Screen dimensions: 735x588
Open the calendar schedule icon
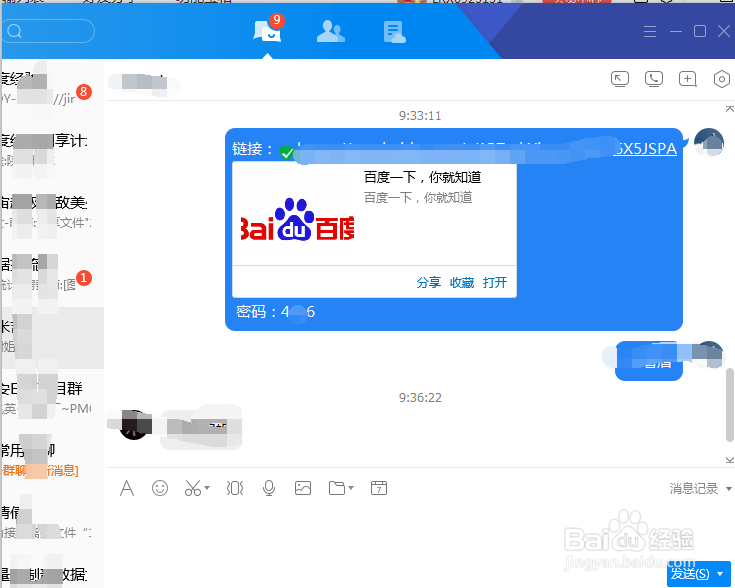379,488
